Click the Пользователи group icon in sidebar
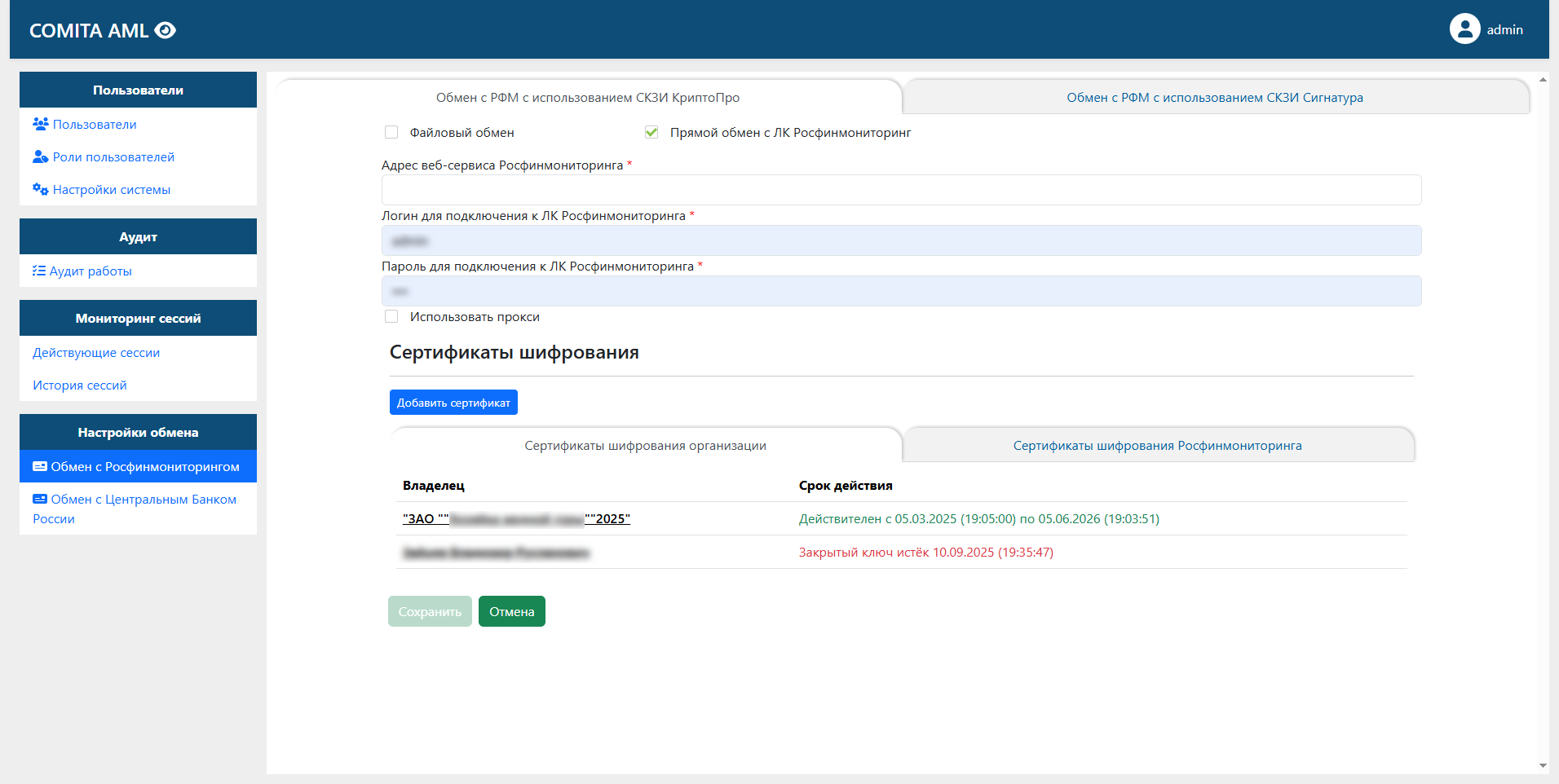The image size is (1559, 784). [x=40, y=124]
